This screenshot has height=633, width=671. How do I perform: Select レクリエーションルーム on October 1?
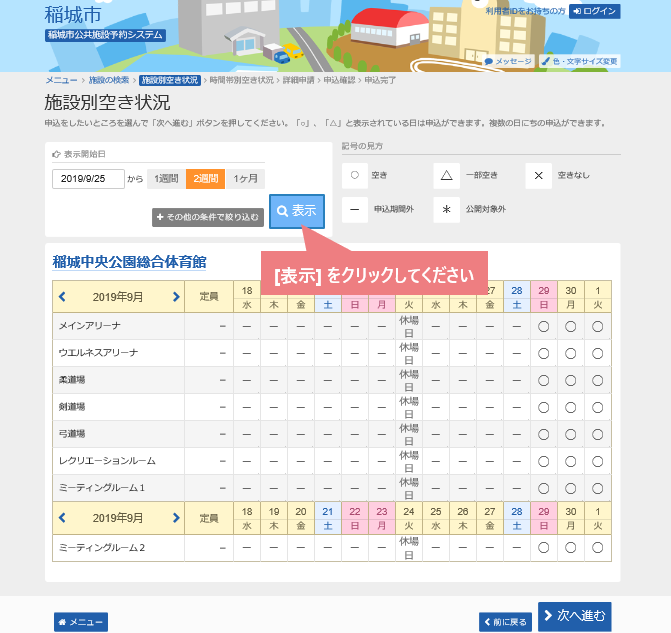pos(597,461)
